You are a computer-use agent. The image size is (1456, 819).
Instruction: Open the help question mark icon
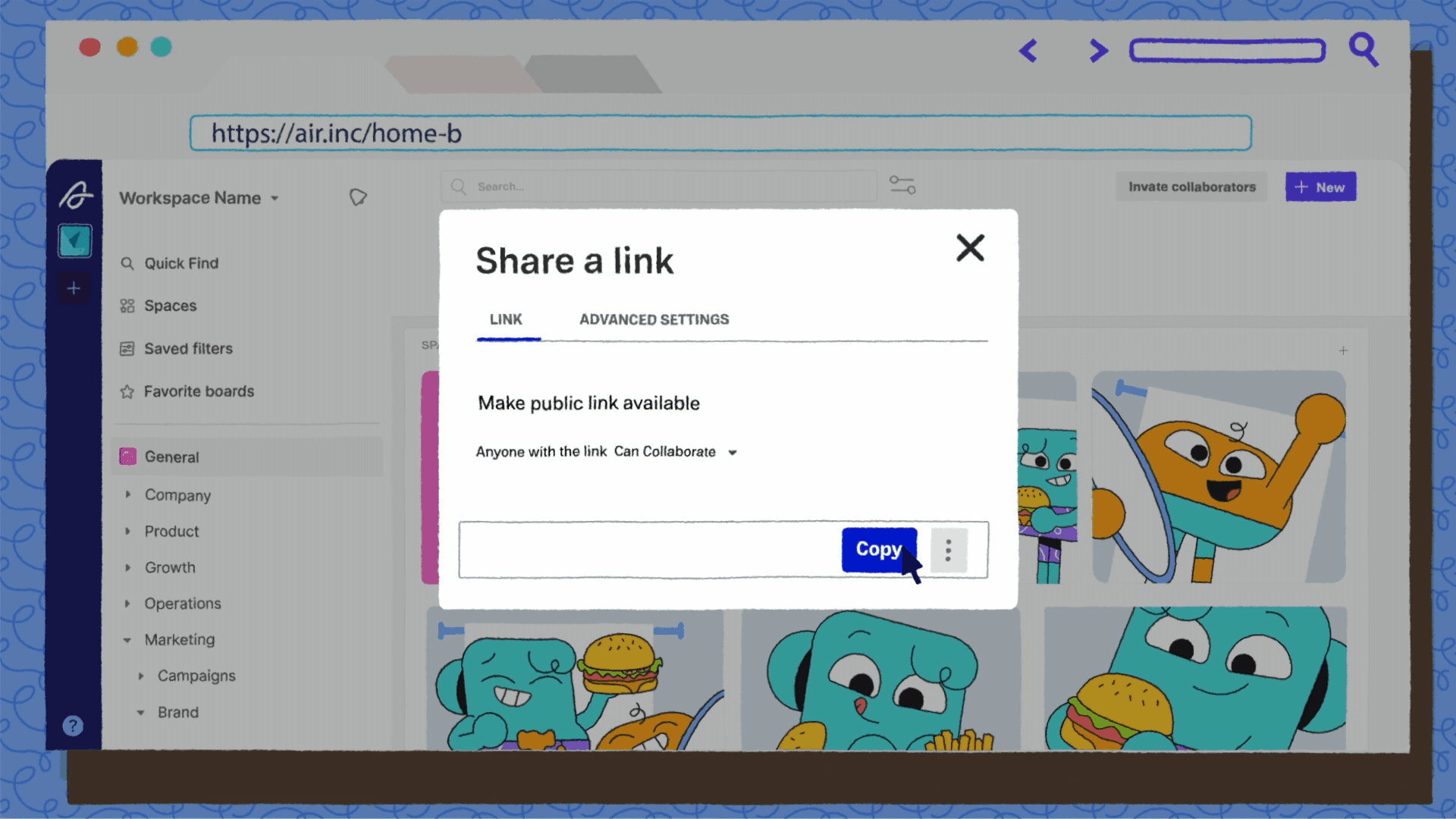[73, 726]
